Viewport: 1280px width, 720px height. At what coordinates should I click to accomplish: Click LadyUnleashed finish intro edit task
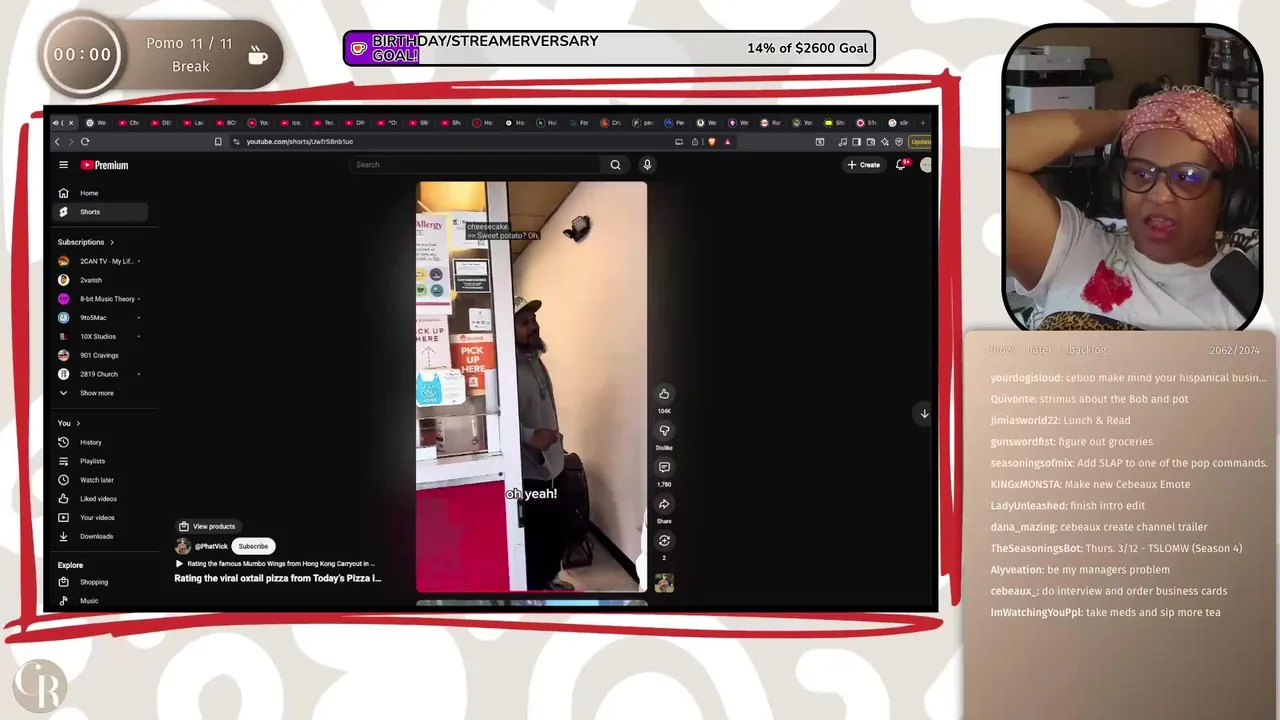coord(1067,506)
